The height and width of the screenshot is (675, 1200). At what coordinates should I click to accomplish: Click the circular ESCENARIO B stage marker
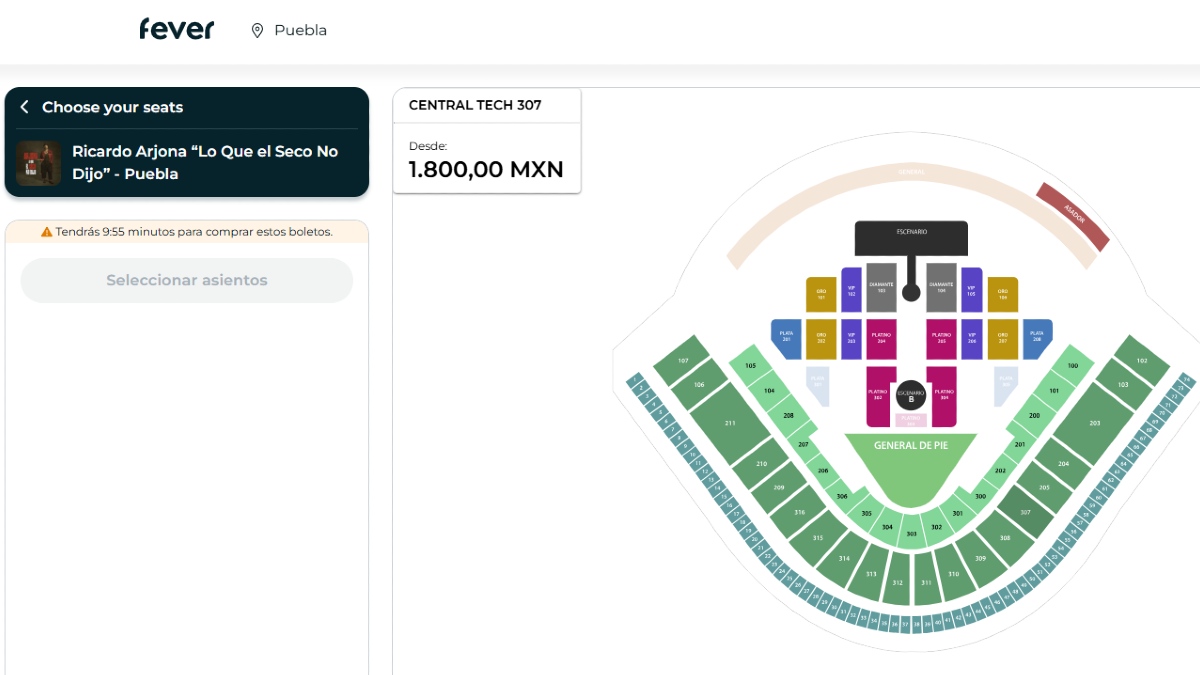pyautogui.click(x=910, y=397)
